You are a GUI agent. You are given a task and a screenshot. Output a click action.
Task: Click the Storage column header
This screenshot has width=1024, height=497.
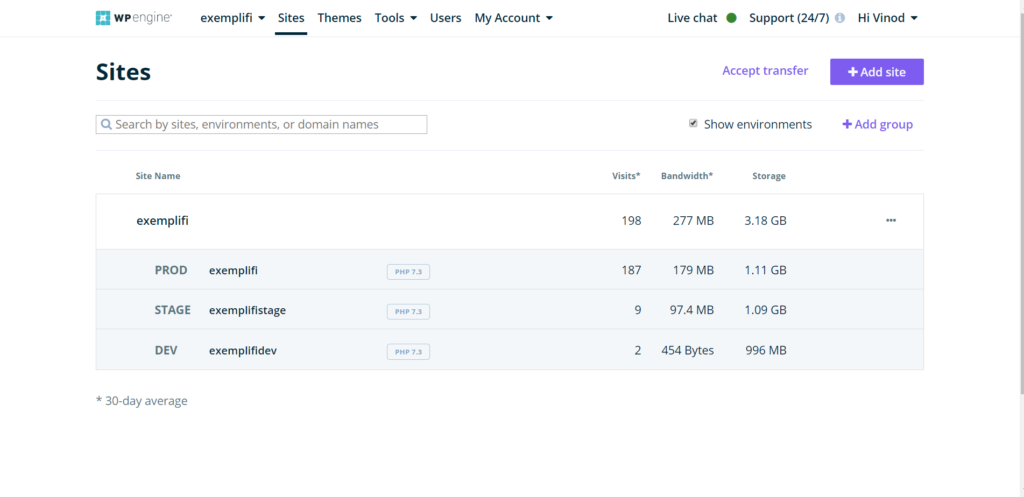click(x=769, y=176)
